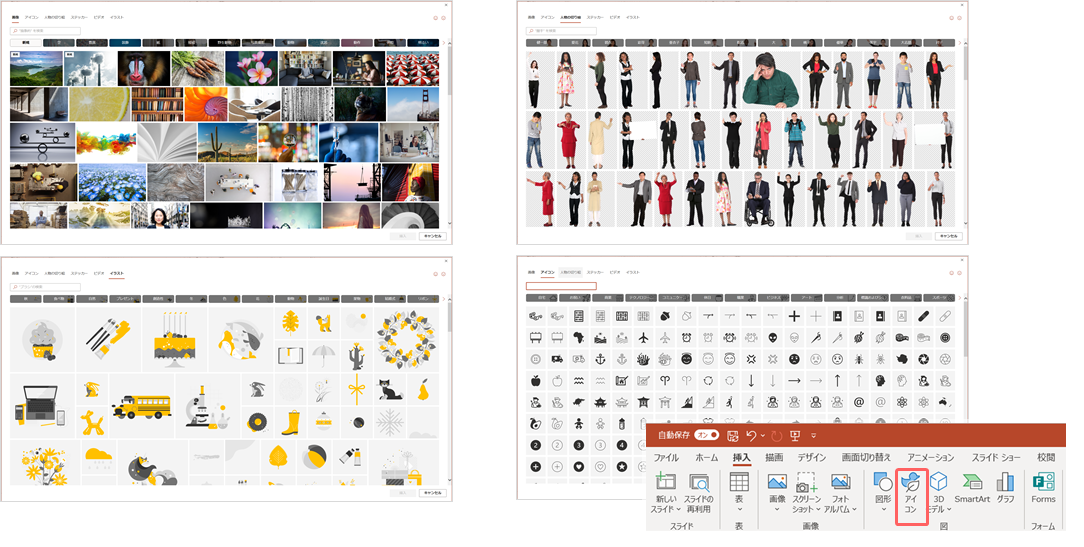Switch to the ホーム ribbon tab
This screenshot has width=1084, height=547.
pyautogui.click(x=707, y=457)
